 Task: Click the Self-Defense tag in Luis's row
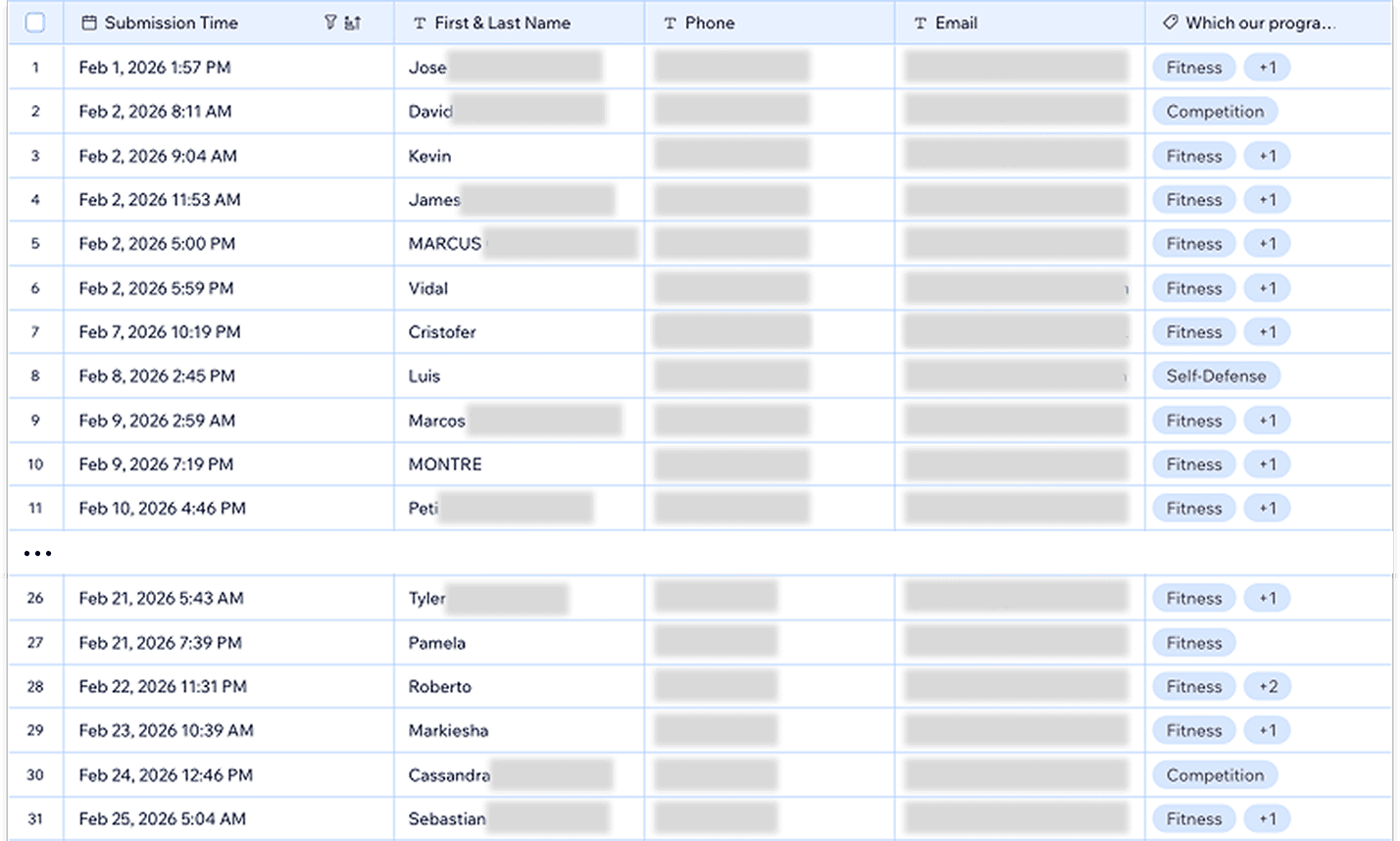pyautogui.click(x=1217, y=376)
